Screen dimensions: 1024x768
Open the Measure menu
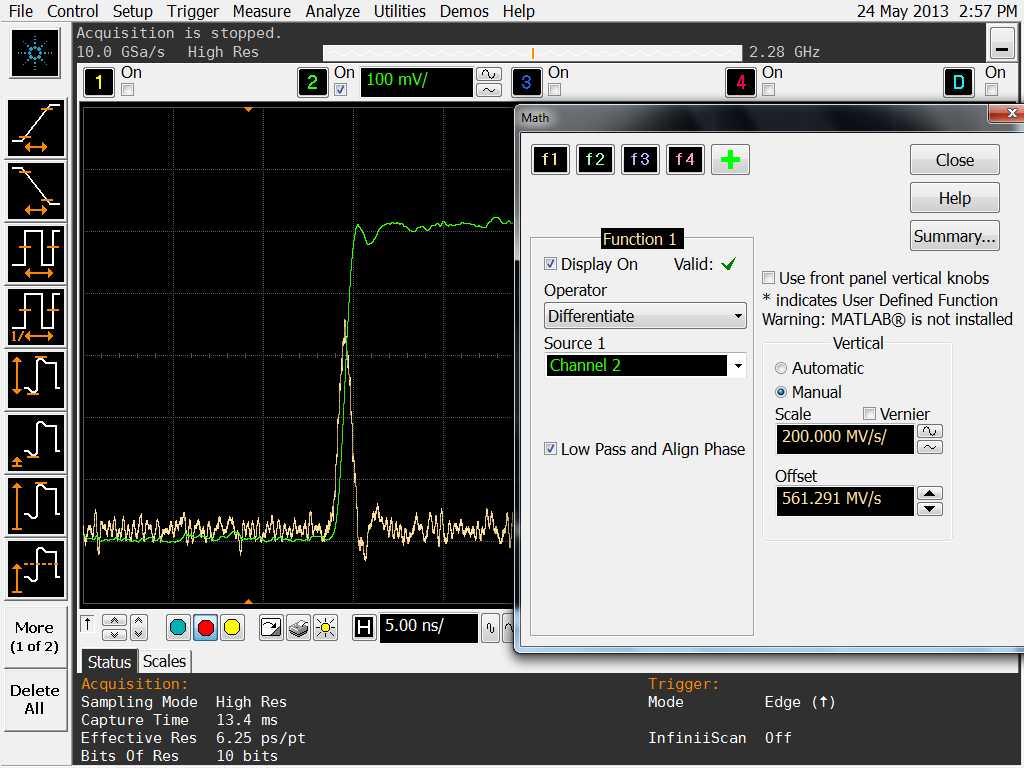[262, 11]
